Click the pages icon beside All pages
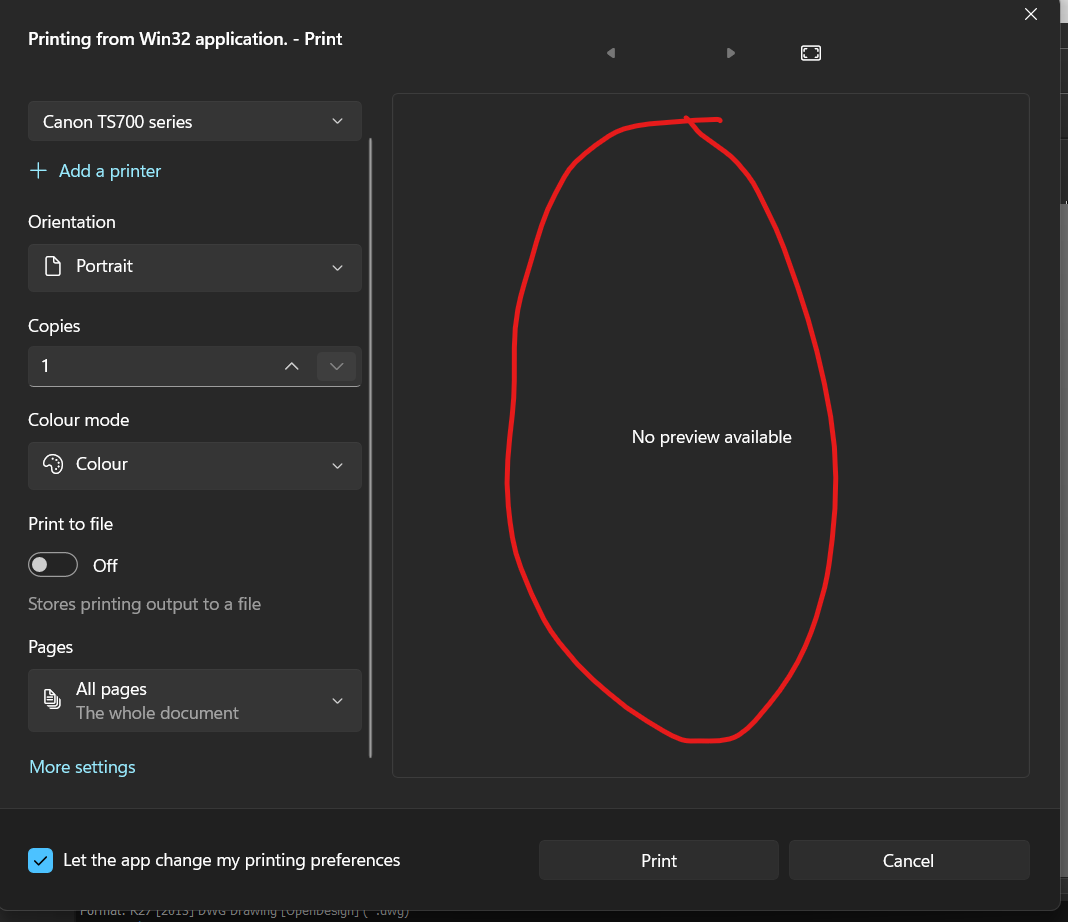Viewport: 1068px width, 922px height. 53,700
